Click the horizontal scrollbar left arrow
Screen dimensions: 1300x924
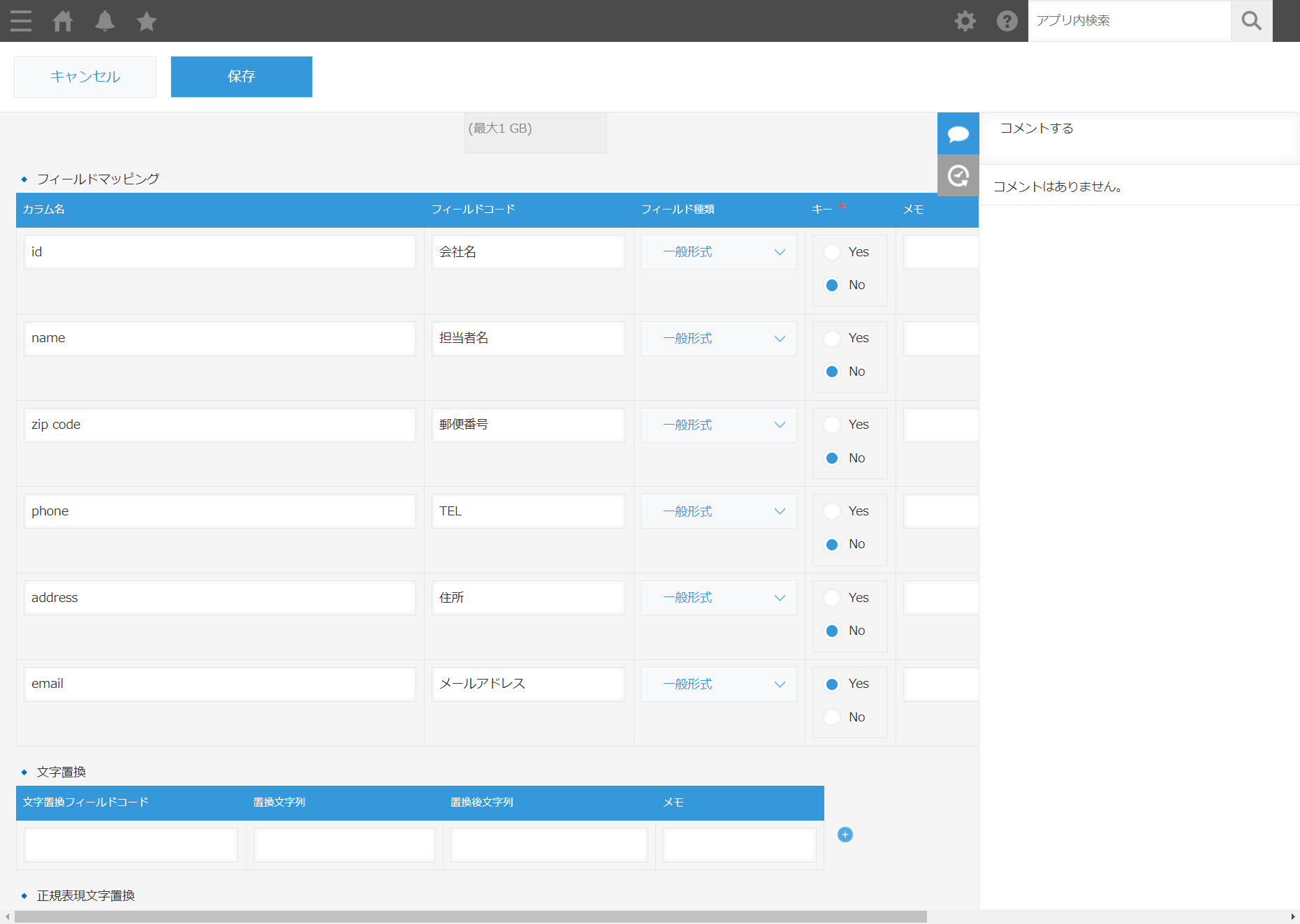pyautogui.click(x=7, y=917)
